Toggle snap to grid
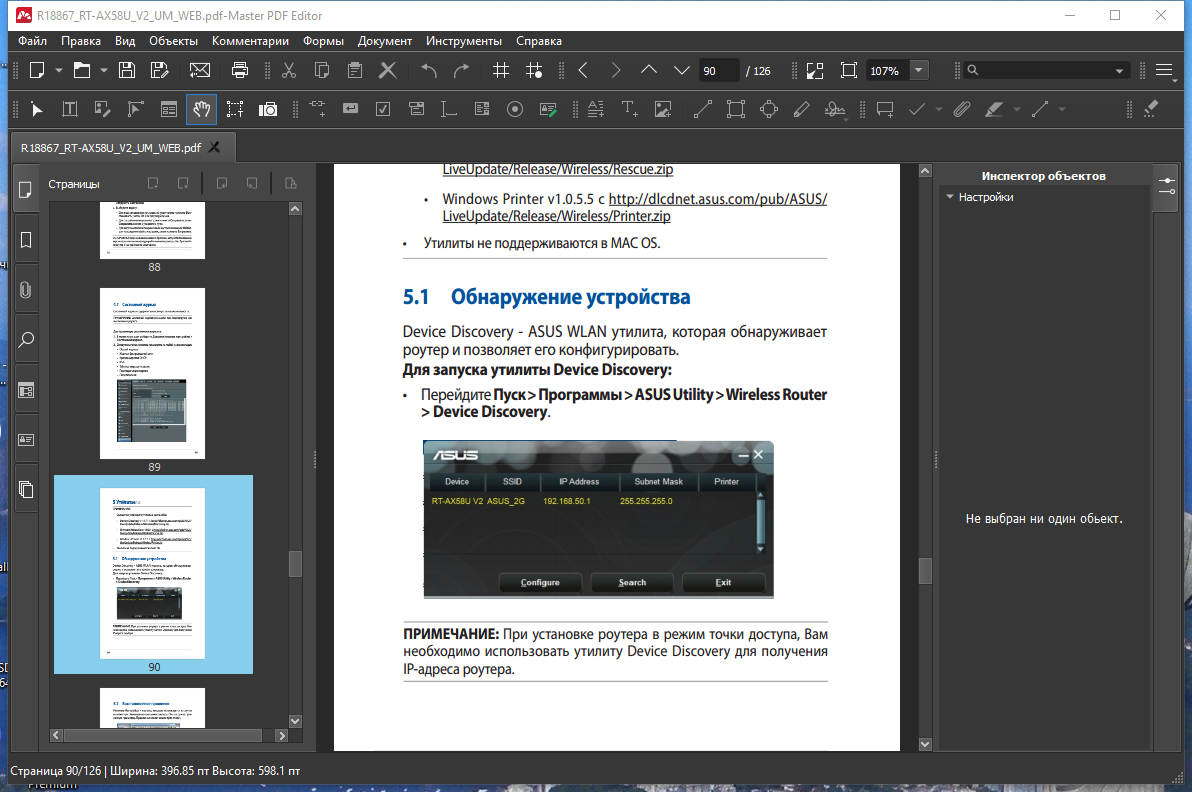This screenshot has width=1192, height=792. coord(534,71)
